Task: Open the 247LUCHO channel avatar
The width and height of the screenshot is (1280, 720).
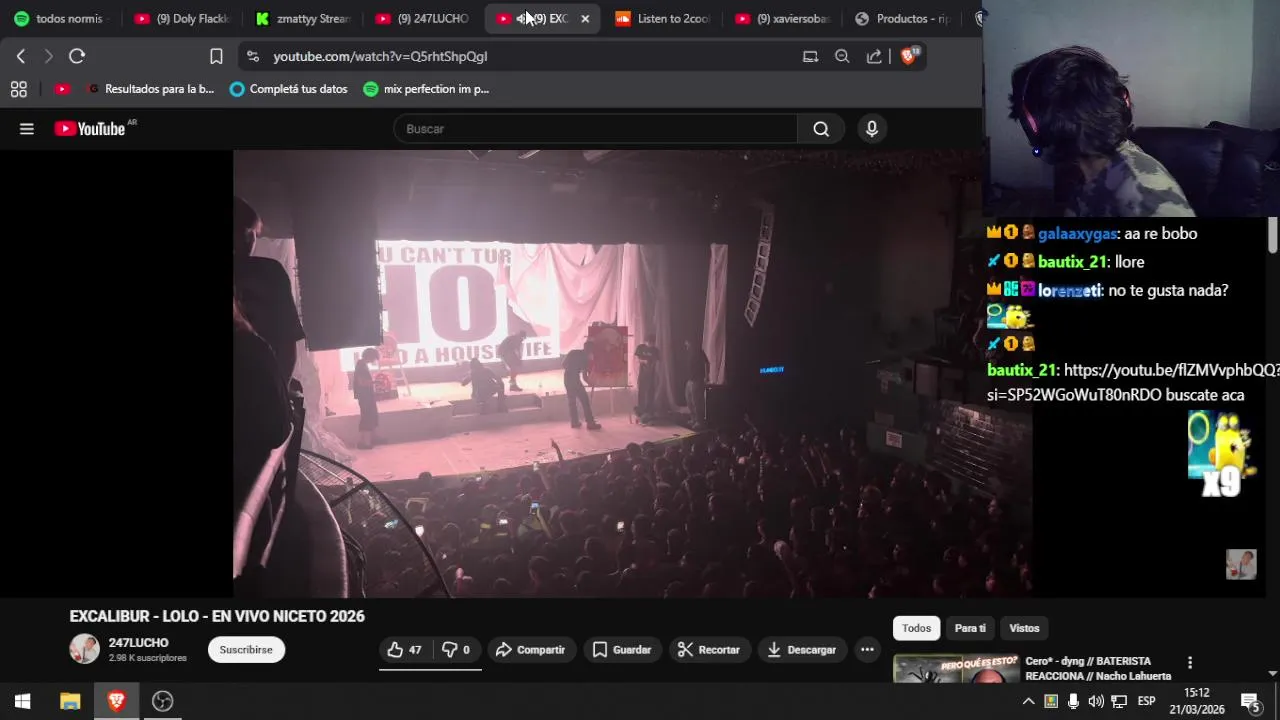Action: point(85,649)
